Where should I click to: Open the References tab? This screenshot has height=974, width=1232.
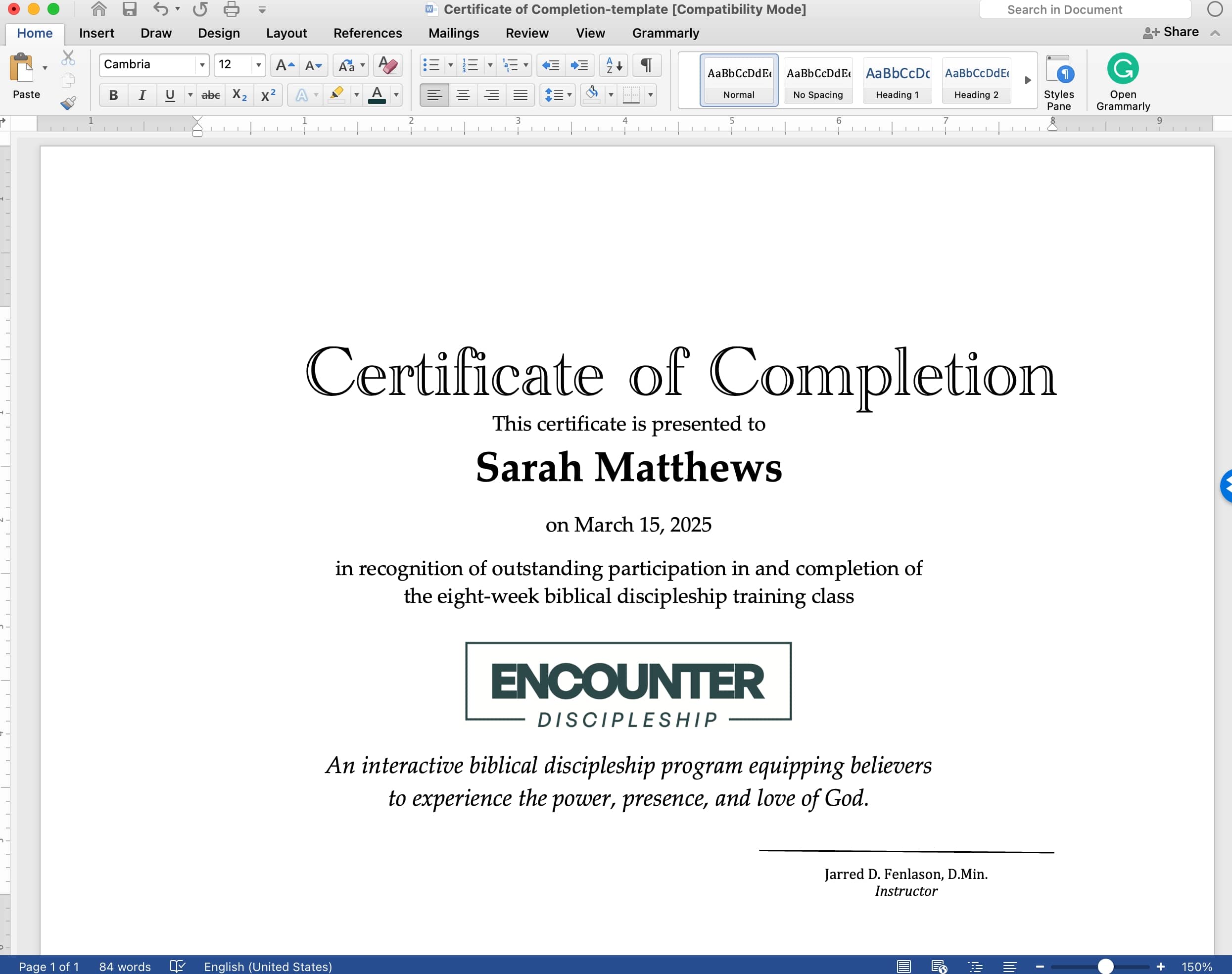pyautogui.click(x=368, y=33)
